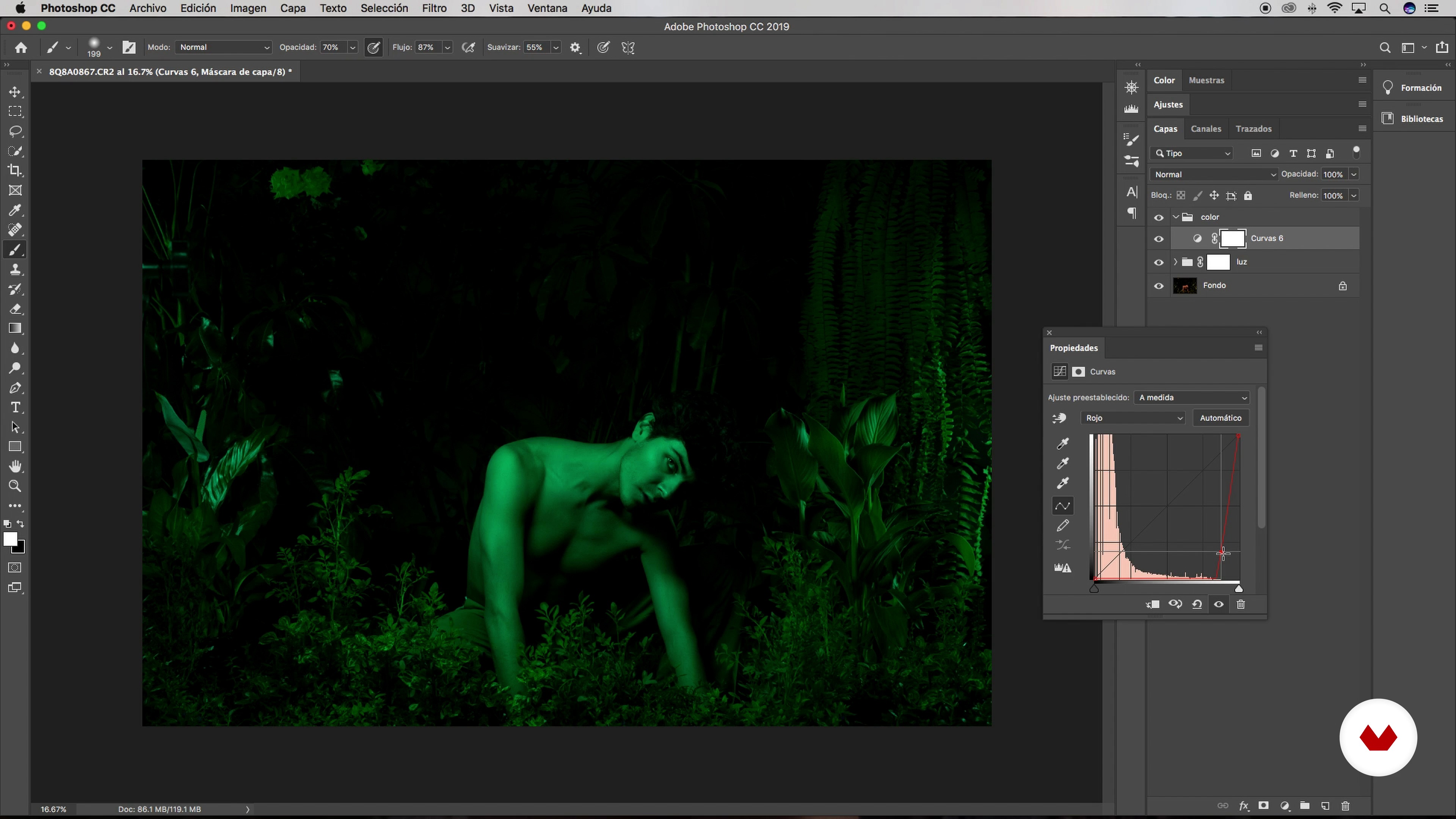Switch to the Canales tab
Screen dimensions: 1456x819
(x=1206, y=129)
